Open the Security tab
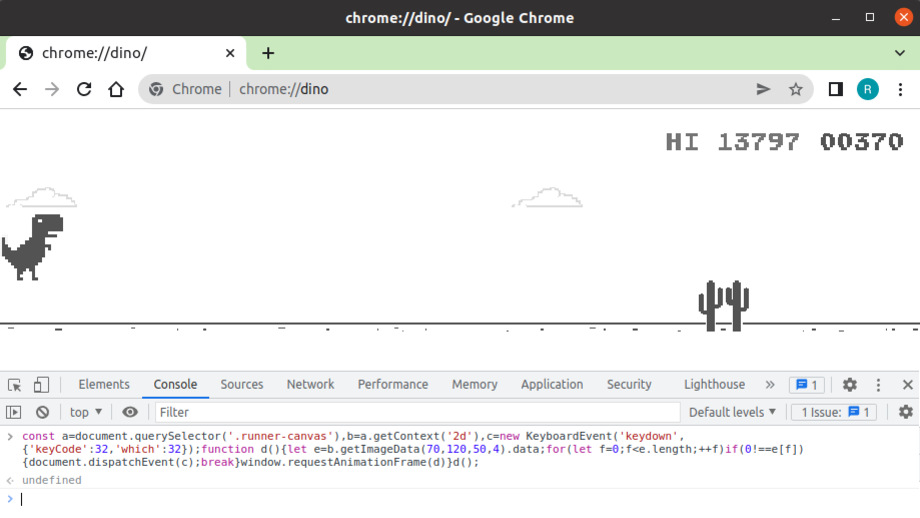Viewport: 920px width, 518px height. click(x=629, y=384)
